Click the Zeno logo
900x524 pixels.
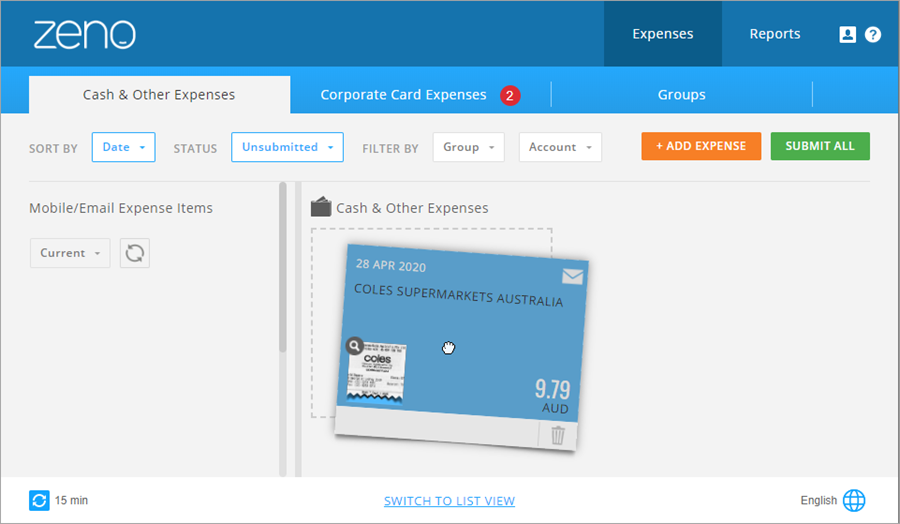[x=84, y=34]
